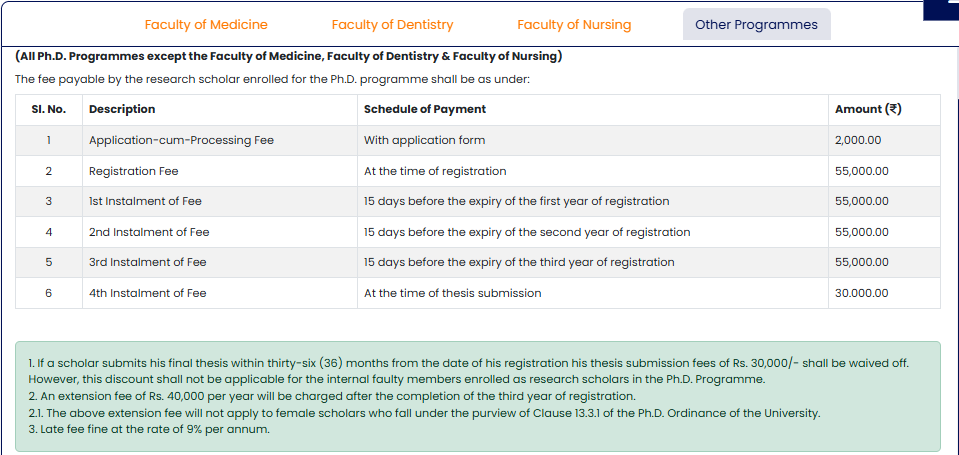Click the Schedule of Payment header
The width and height of the screenshot is (959, 455).
[425, 109]
